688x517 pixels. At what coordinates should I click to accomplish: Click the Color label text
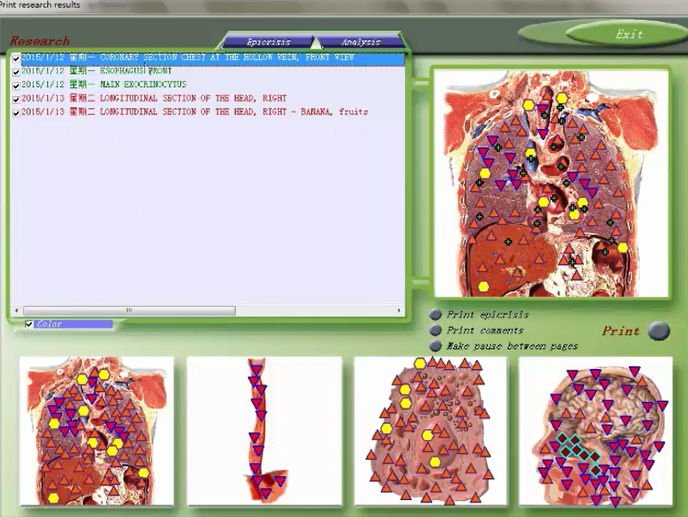point(49,324)
